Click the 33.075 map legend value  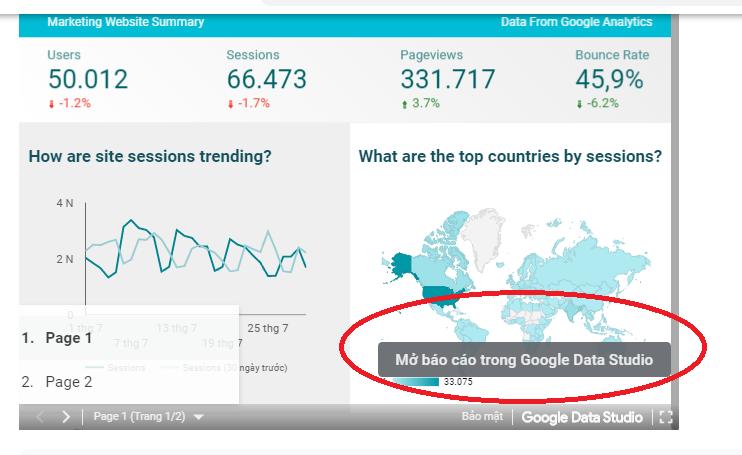pos(458,382)
